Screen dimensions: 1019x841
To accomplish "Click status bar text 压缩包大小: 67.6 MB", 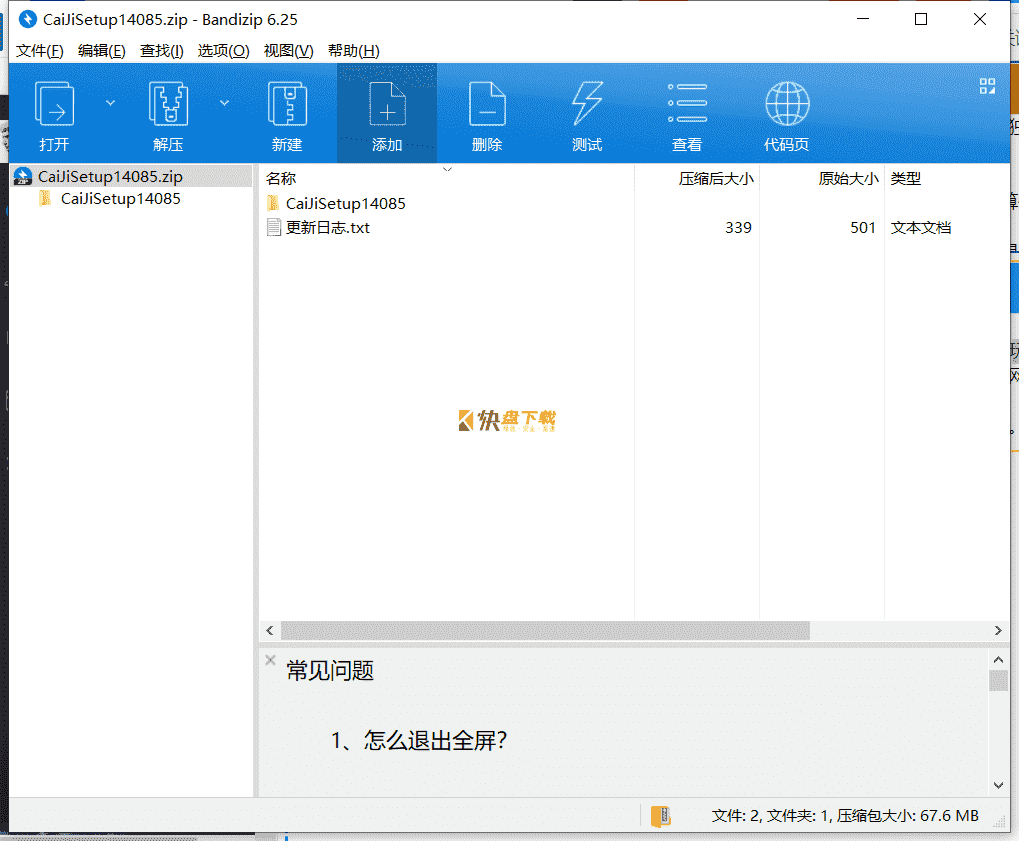I will click(x=907, y=816).
